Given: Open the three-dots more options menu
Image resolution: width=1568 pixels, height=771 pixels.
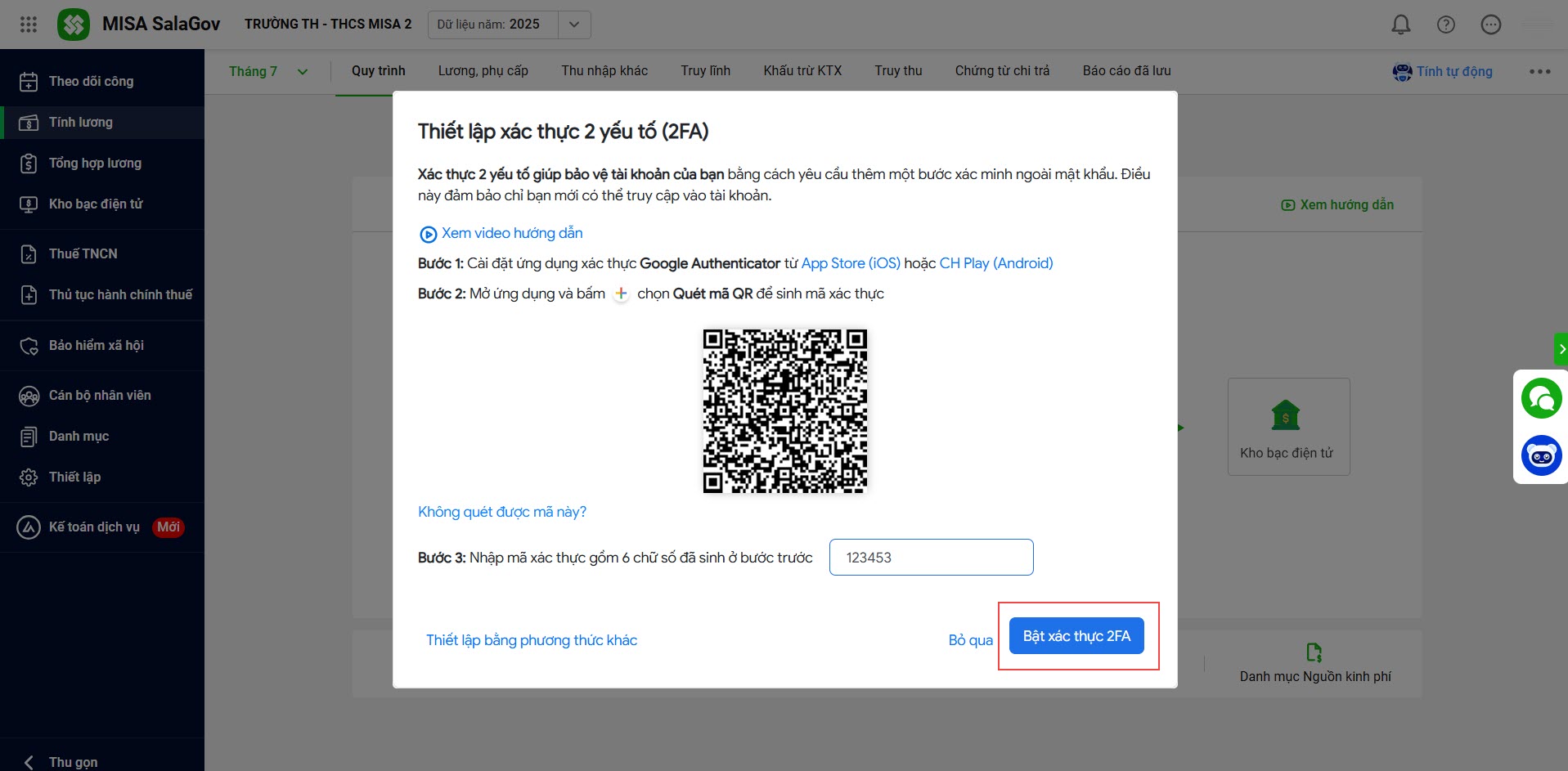Looking at the screenshot, I should (x=1540, y=71).
